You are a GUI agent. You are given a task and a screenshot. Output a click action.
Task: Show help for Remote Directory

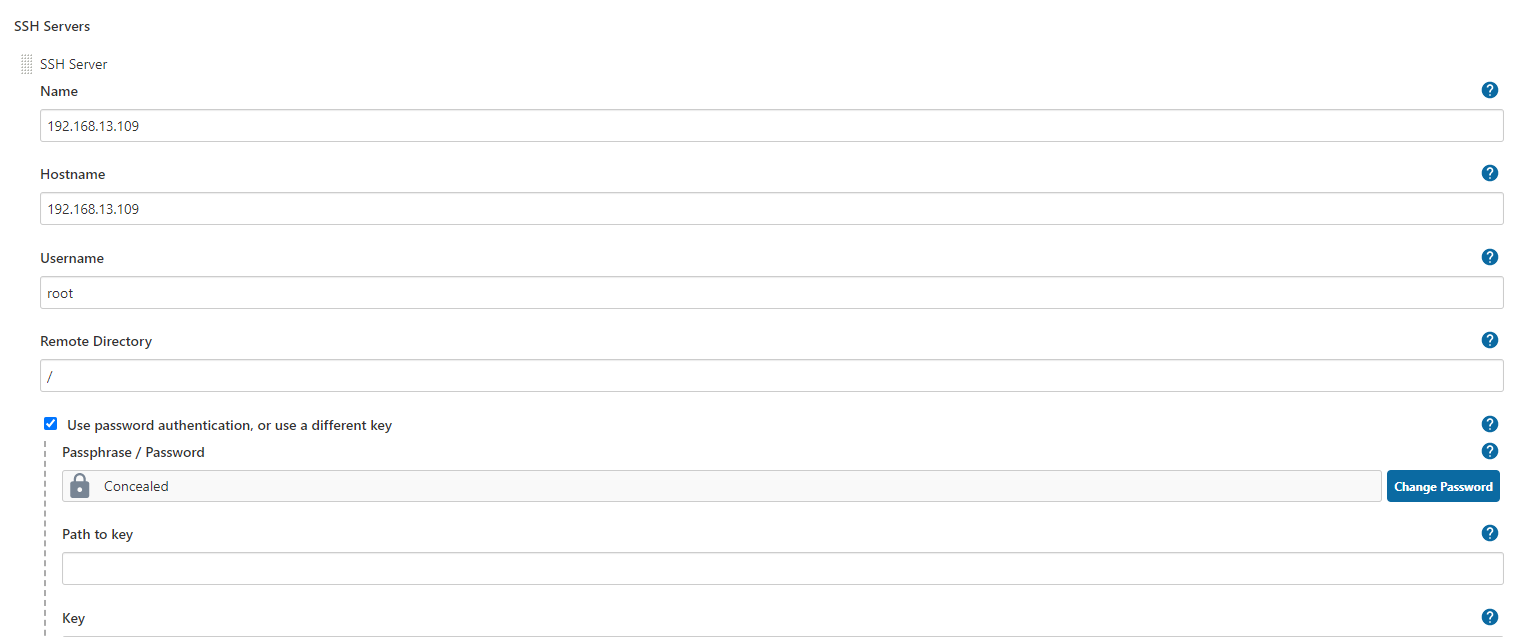(1489, 340)
